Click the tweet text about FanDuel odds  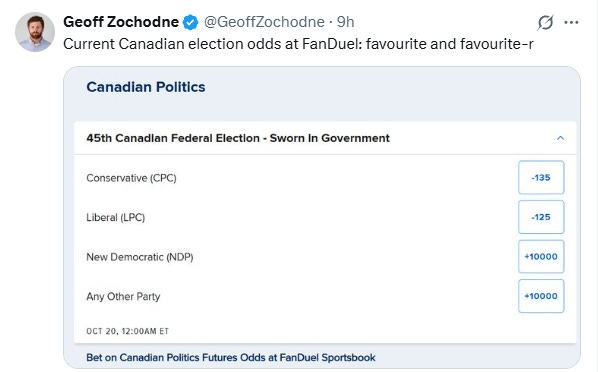click(298, 44)
